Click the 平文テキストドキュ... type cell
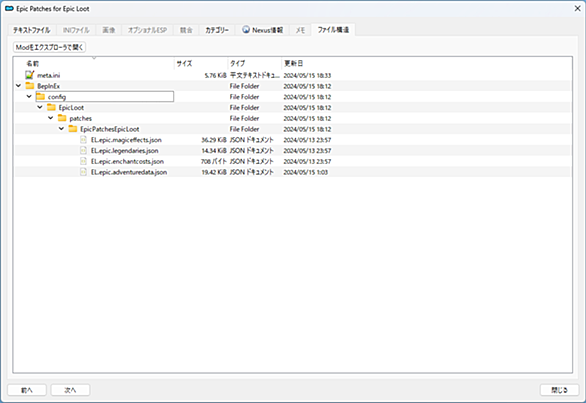This screenshot has width=586, height=403. click(255, 76)
